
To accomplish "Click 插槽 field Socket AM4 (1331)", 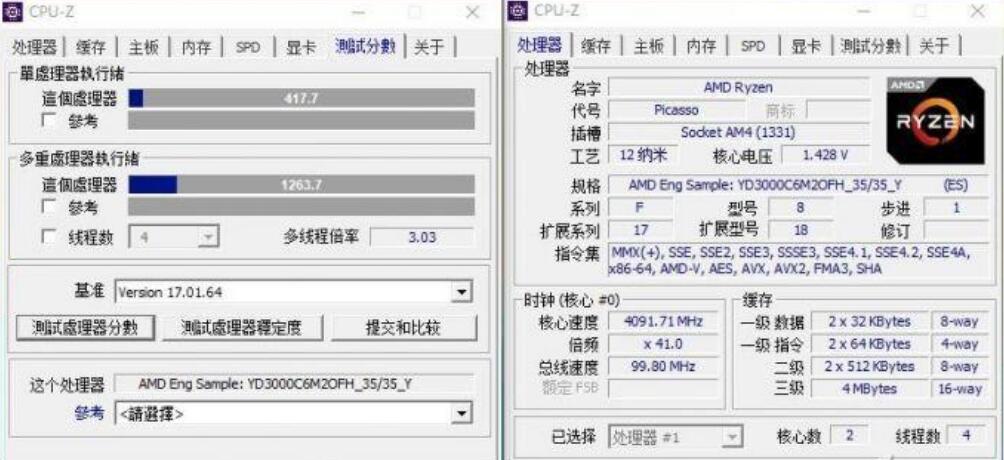I will (x=739, y=133).
